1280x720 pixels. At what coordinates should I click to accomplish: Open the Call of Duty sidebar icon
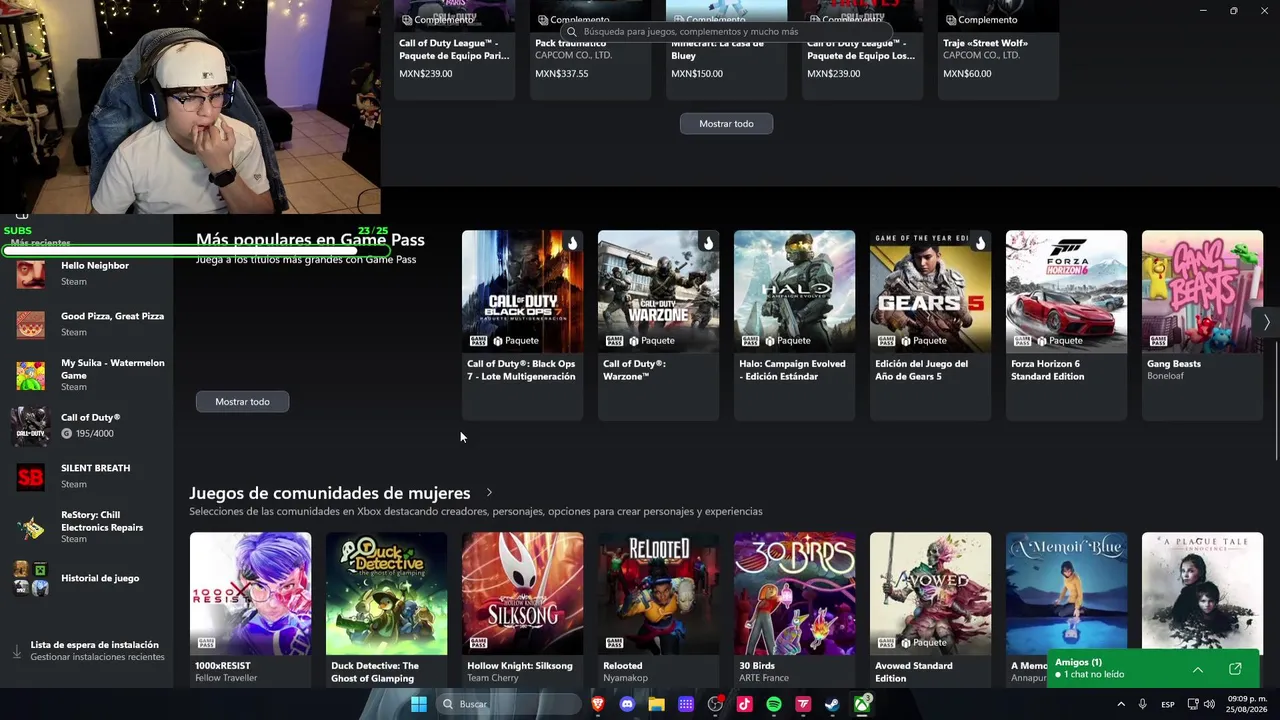click(x=30, y=426)
